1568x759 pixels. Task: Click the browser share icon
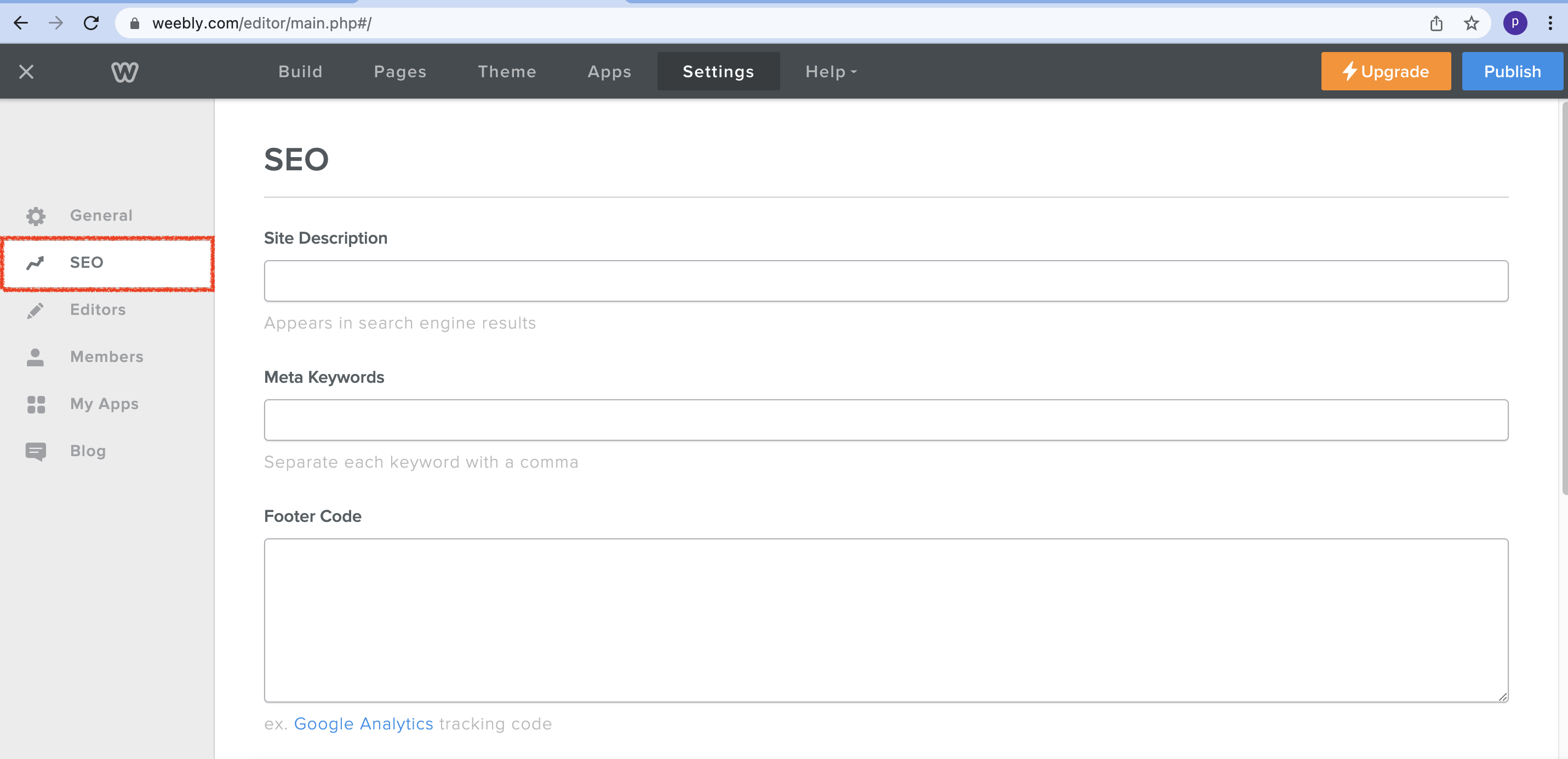(1436, 23)
